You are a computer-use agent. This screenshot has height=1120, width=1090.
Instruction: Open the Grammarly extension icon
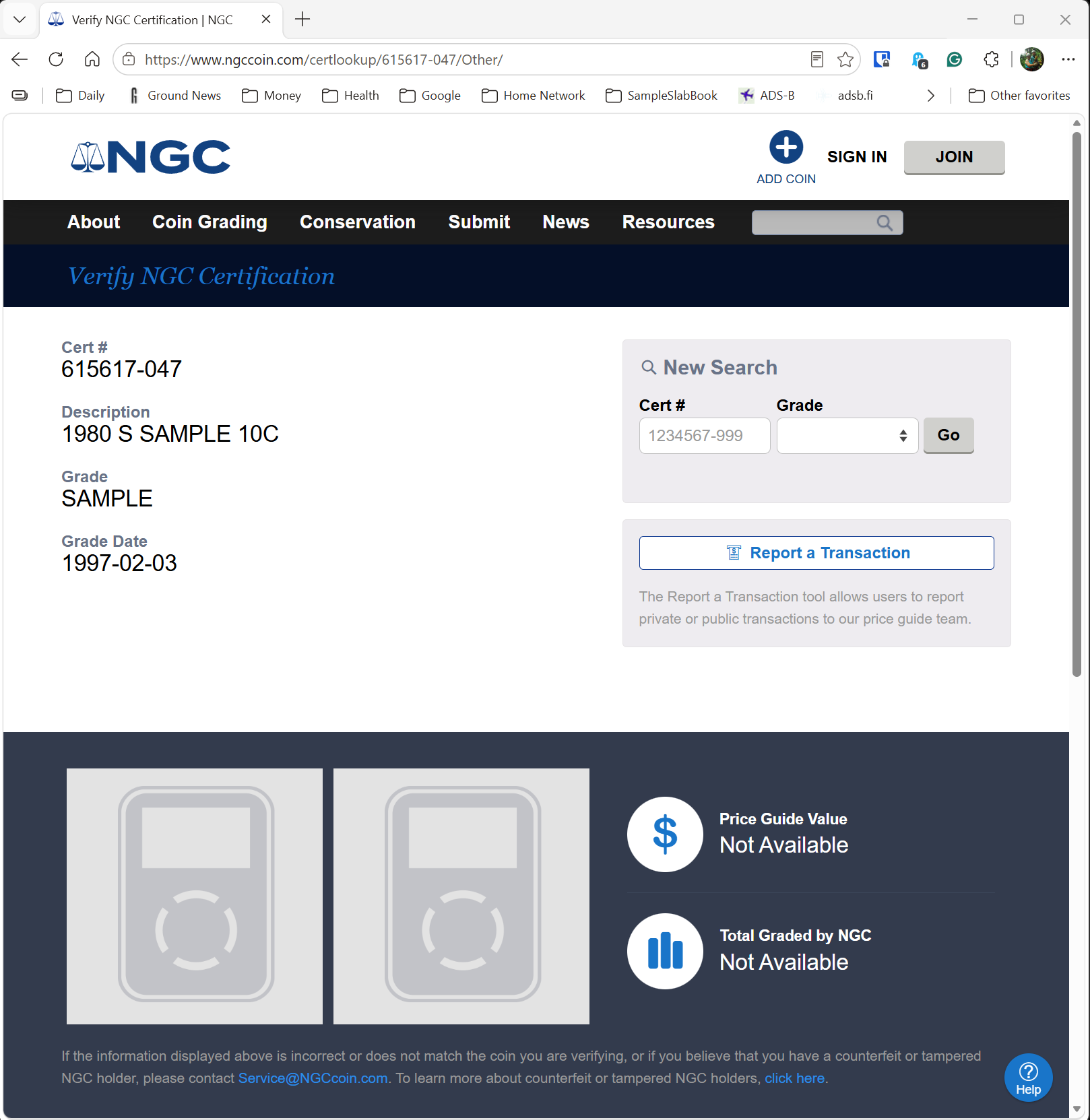pyautogui.click(x=955, y=59)
